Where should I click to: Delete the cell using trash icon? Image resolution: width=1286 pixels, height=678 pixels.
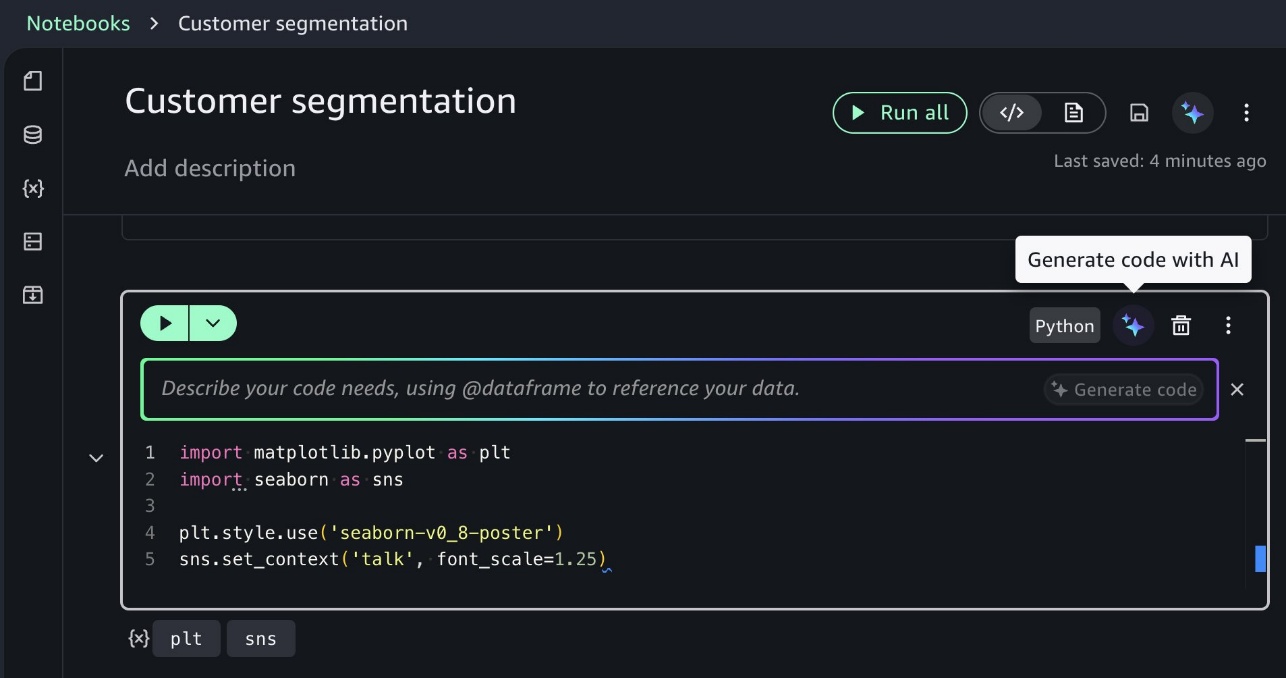(1181, 325)
